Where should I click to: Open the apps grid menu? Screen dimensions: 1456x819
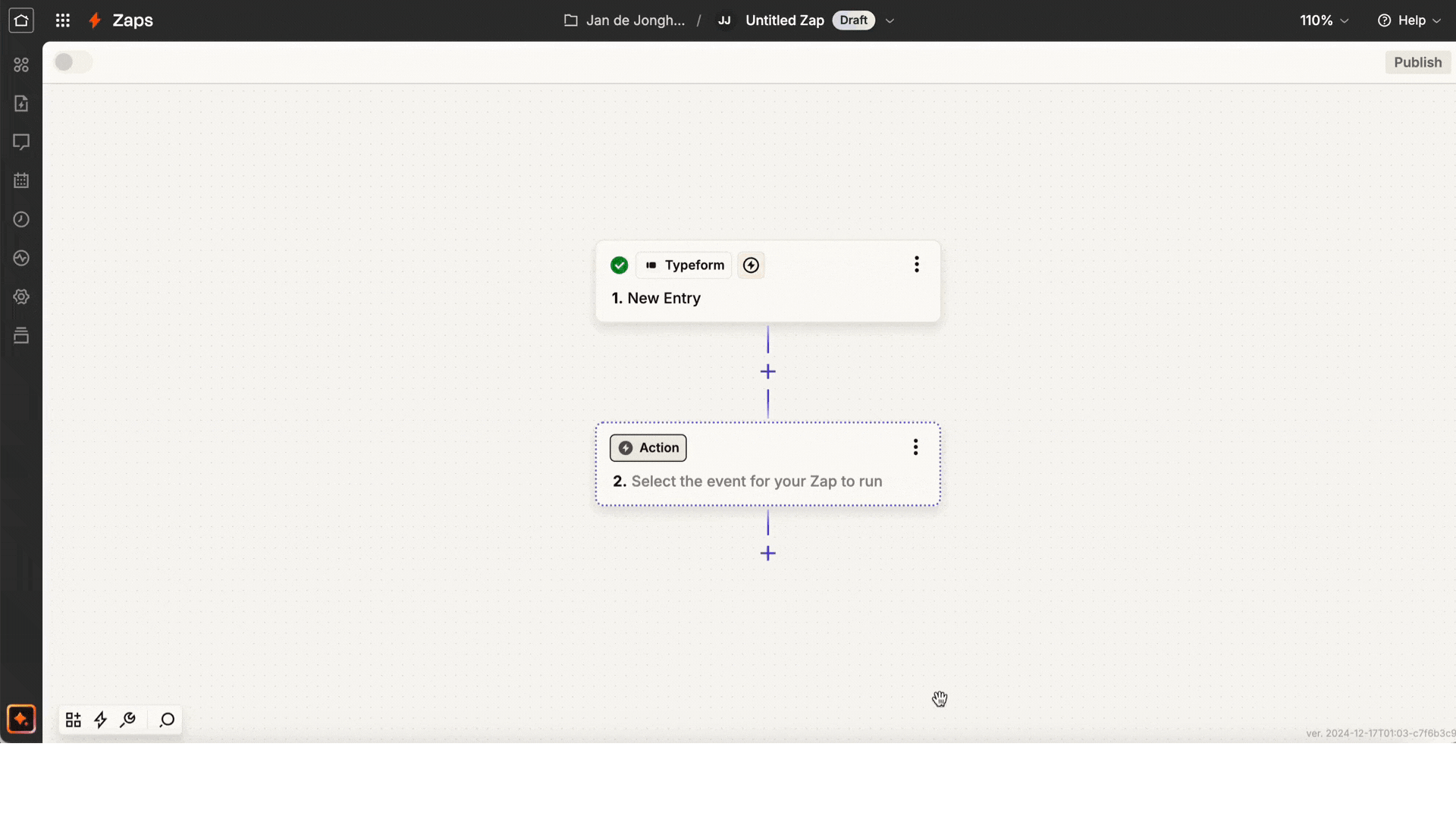pos(63,20)
